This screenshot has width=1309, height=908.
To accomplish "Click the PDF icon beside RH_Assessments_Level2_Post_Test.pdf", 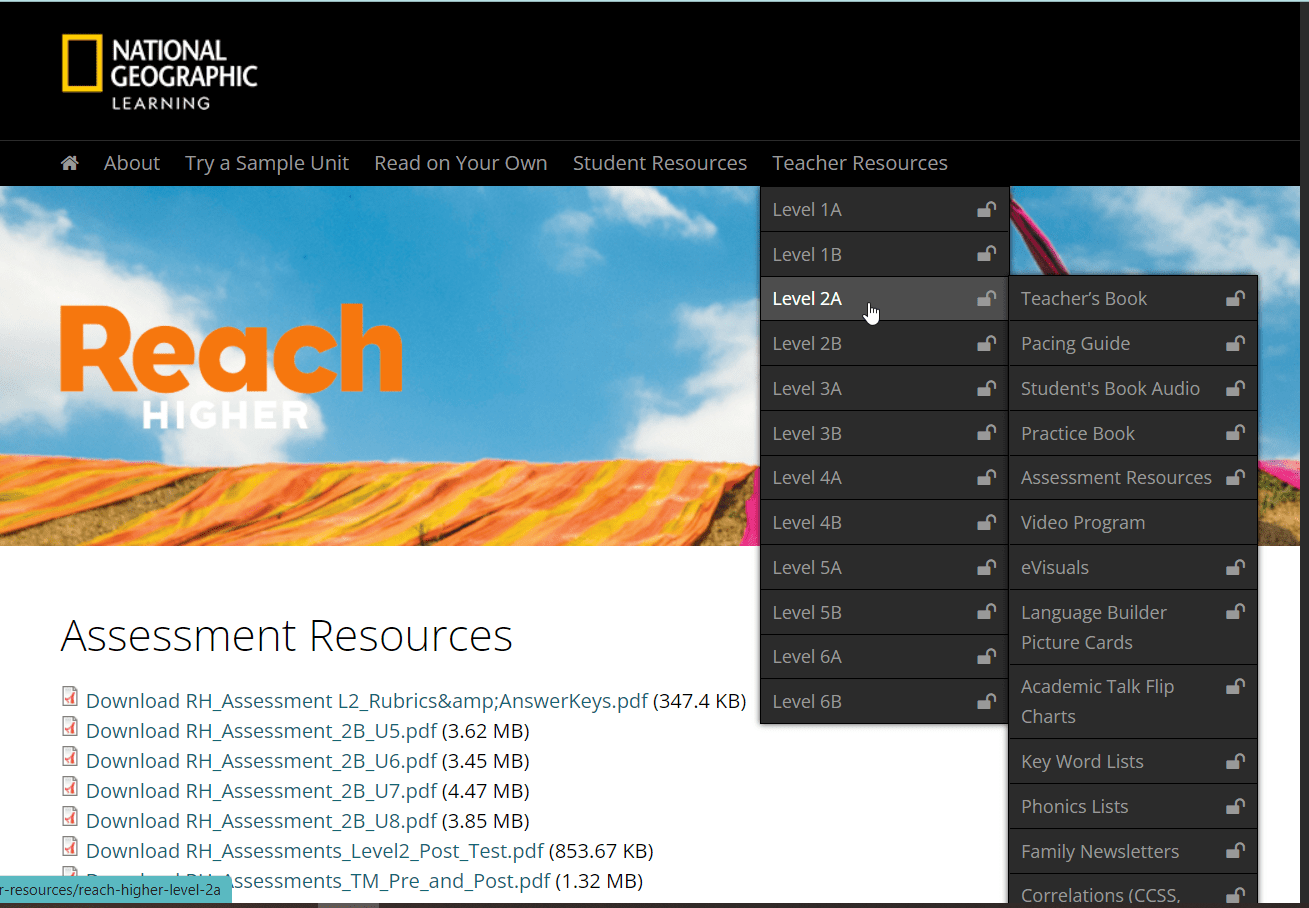I will 70,846.
